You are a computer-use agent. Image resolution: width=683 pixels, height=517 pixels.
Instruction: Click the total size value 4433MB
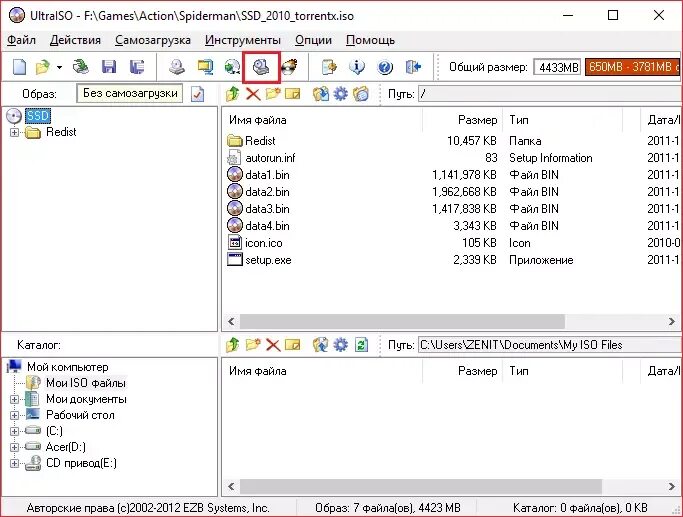tap(558, 67)
